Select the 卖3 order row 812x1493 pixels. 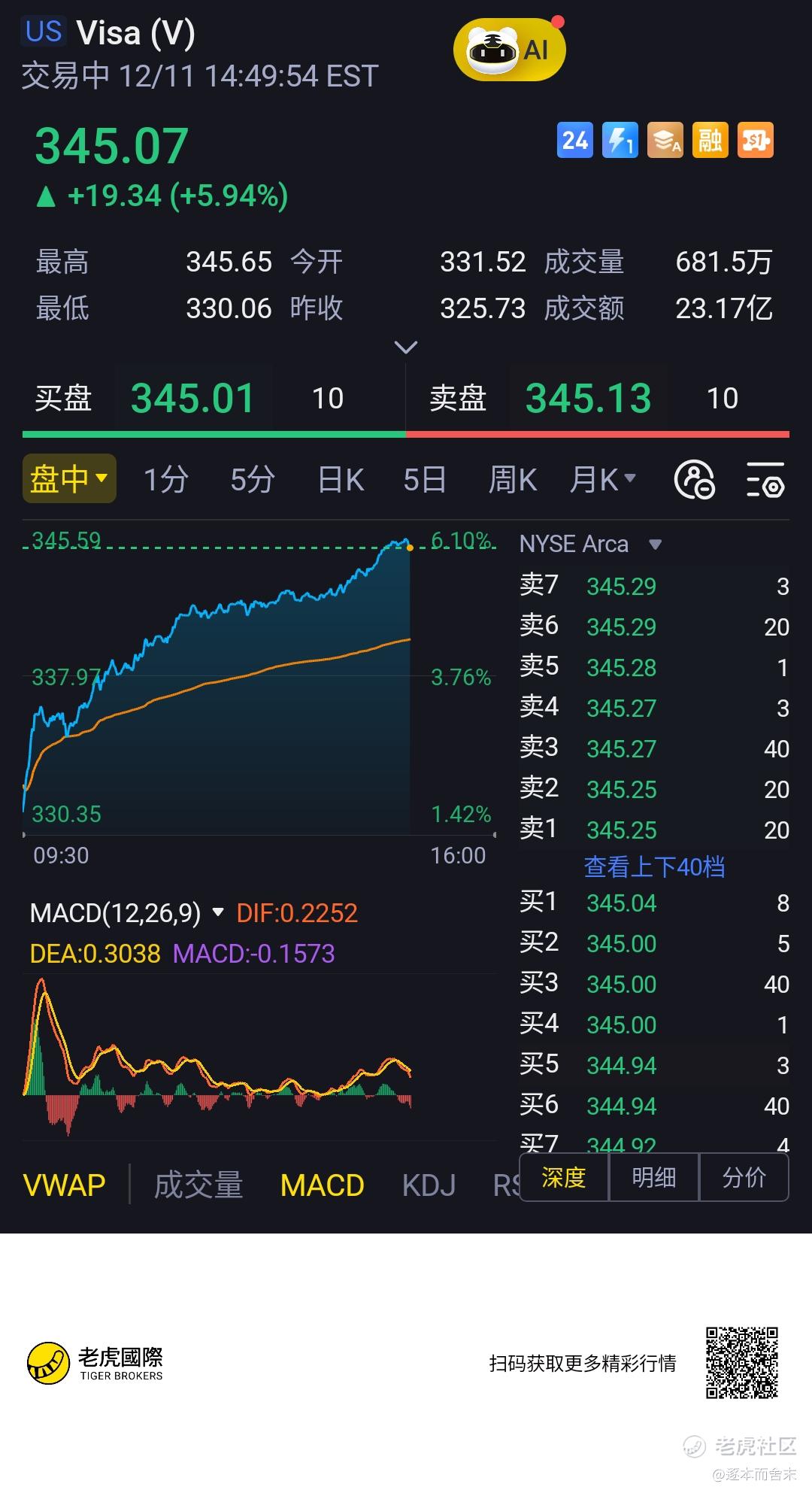click(654, 748)
